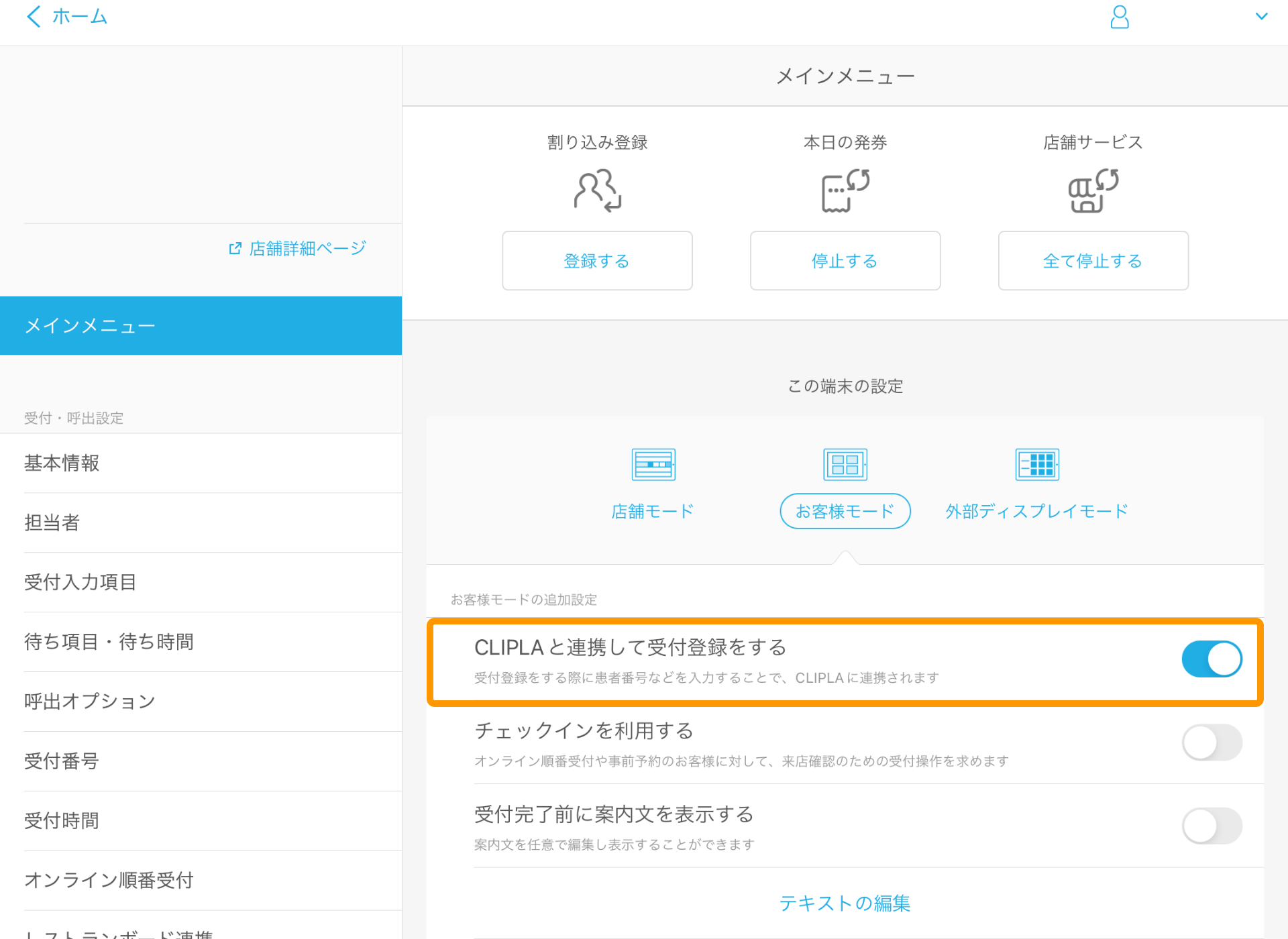1288x939 pixels.
Task: Open オンライン順番受付 in the sidebar
Action: tap(201, 881)
